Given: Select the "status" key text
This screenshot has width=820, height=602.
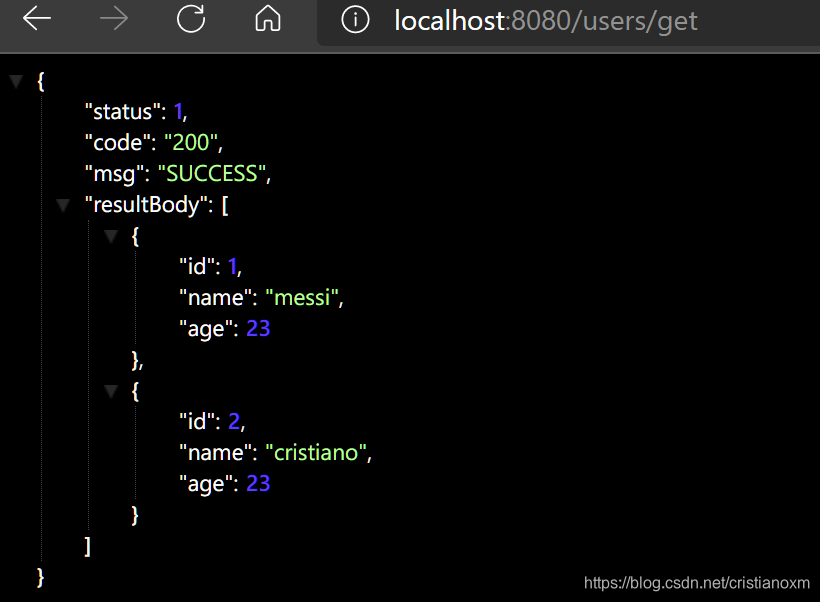Looking at the screenshot, I should click(122, 111).
